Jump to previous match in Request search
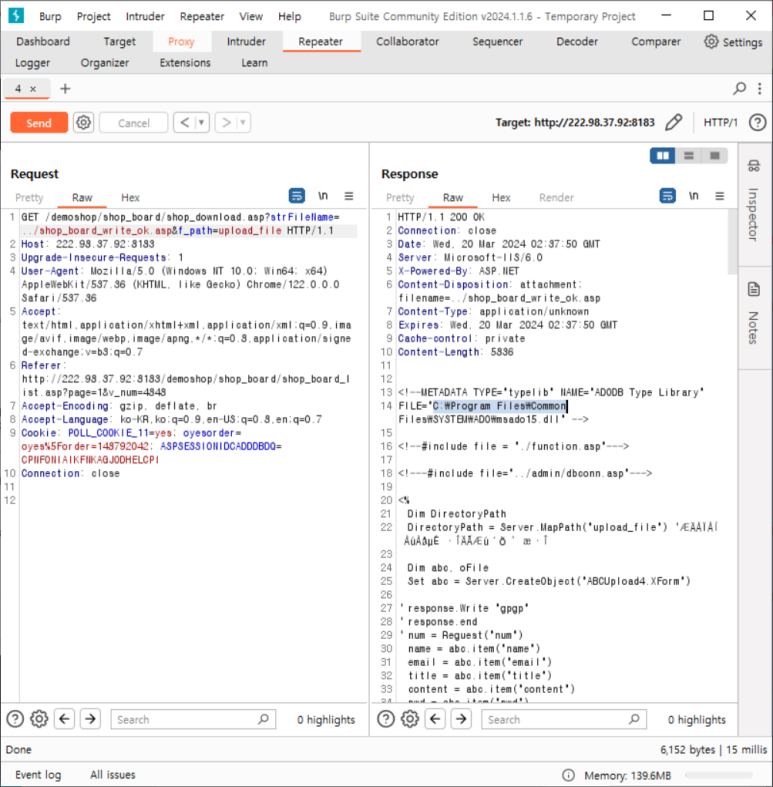773x787 pixels. [64, 719]
